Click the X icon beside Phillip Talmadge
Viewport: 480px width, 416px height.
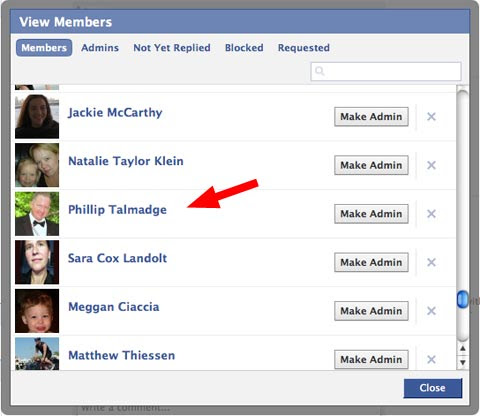[431, 214]
